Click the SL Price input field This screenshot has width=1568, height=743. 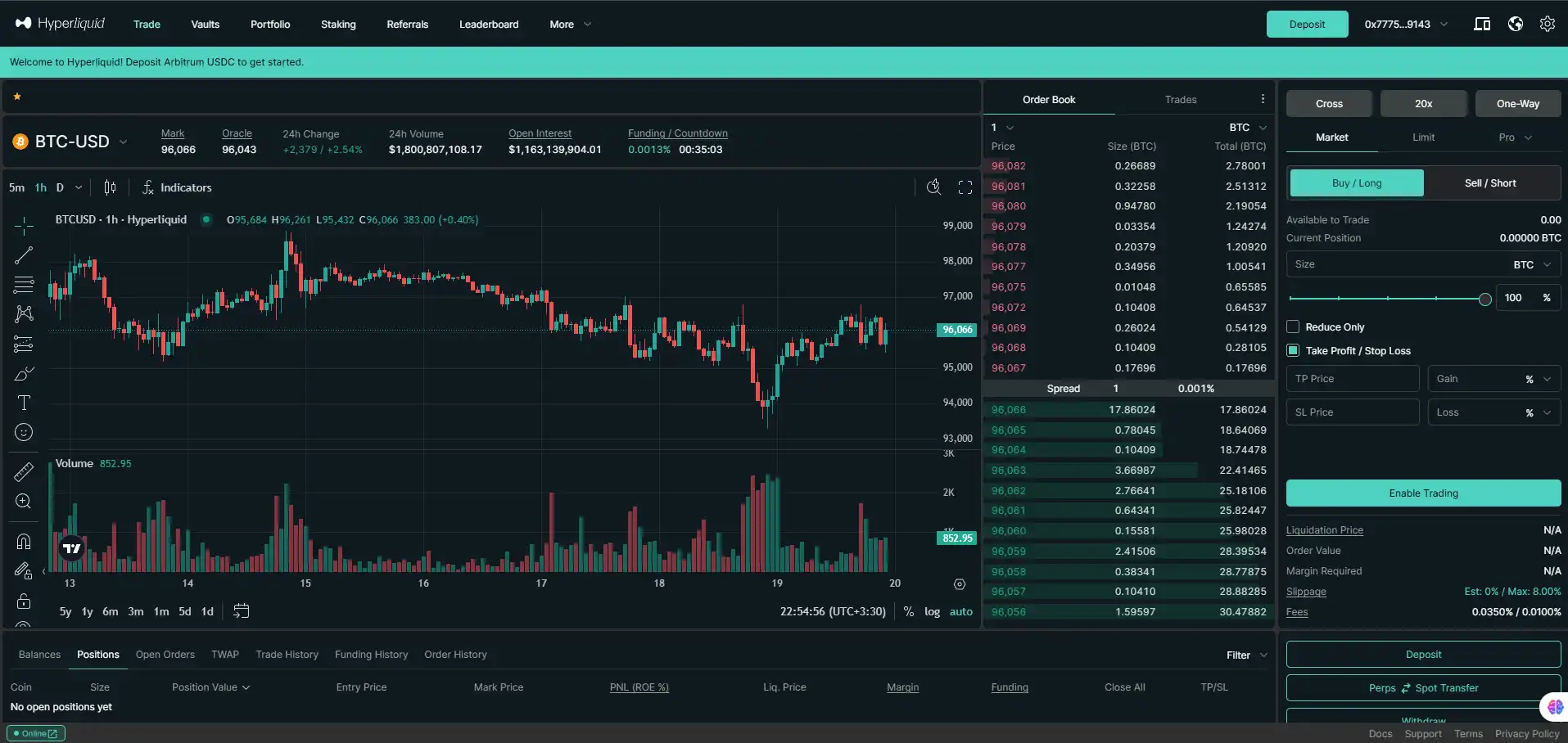[1353, 412]
